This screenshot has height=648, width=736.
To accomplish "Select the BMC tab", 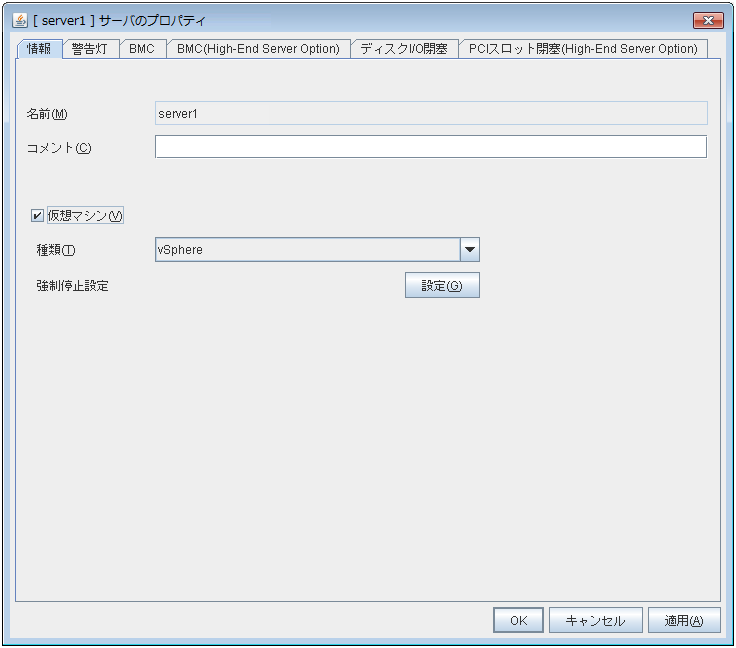I will coord(142,49).
